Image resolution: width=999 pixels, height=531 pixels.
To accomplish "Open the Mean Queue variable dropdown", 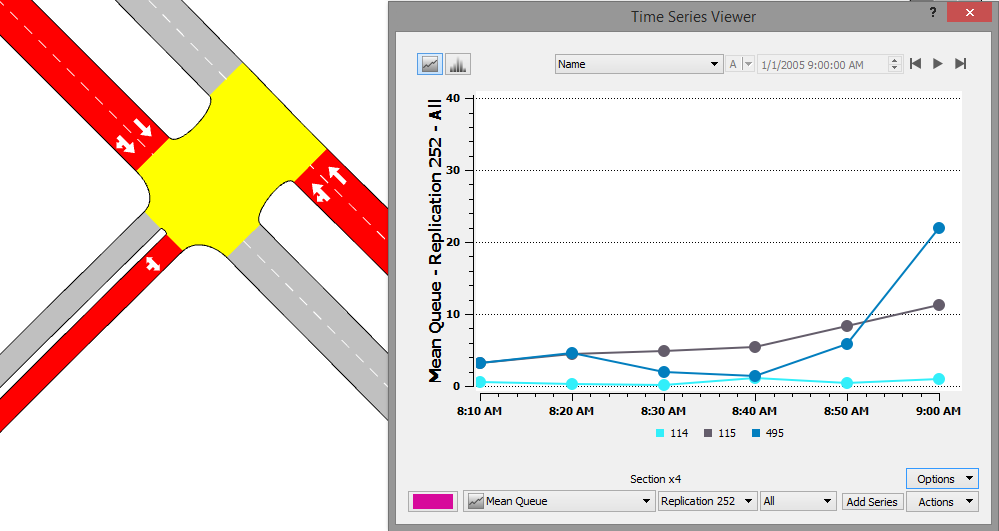I will coord(559,501).
